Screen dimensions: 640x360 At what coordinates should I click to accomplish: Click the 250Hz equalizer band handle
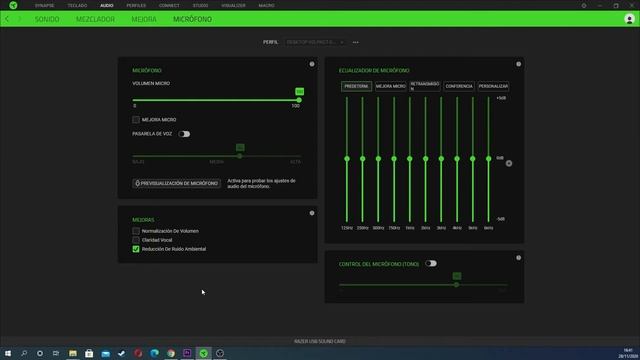point(362,159)
